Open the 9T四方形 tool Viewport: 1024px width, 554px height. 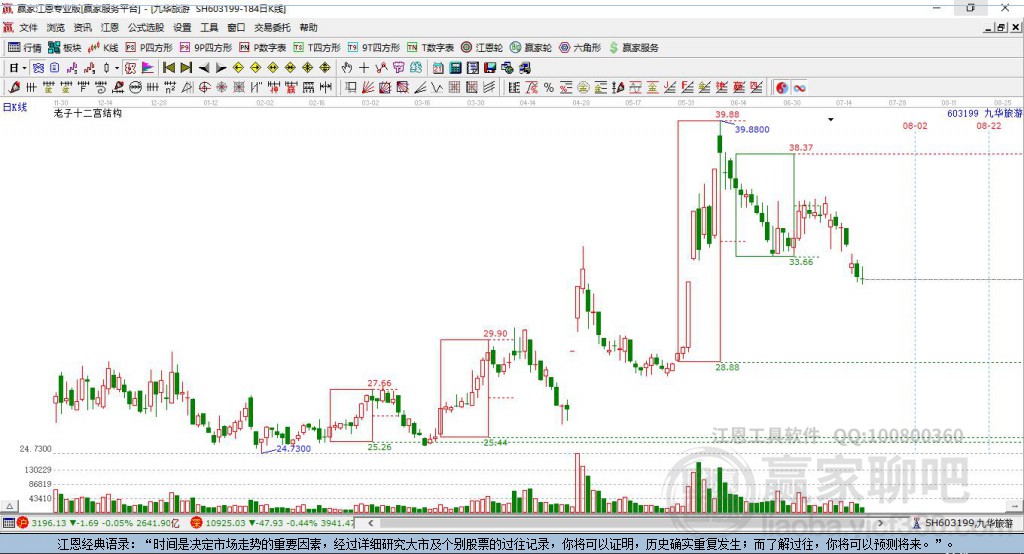(374, 48)
